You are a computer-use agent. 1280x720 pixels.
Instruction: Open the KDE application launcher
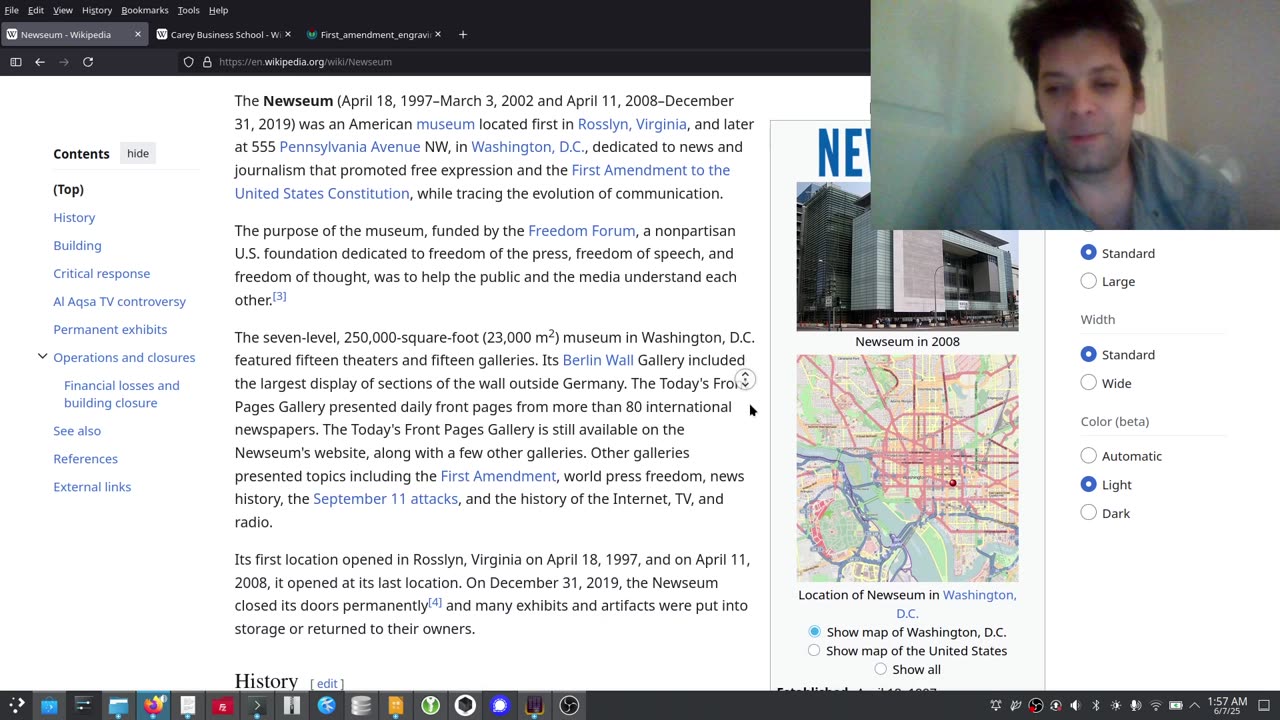point(16,705)
